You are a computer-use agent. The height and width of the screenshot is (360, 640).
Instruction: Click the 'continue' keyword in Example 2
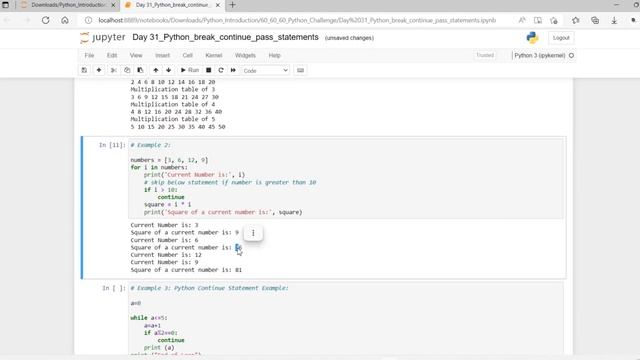(171, 197)
